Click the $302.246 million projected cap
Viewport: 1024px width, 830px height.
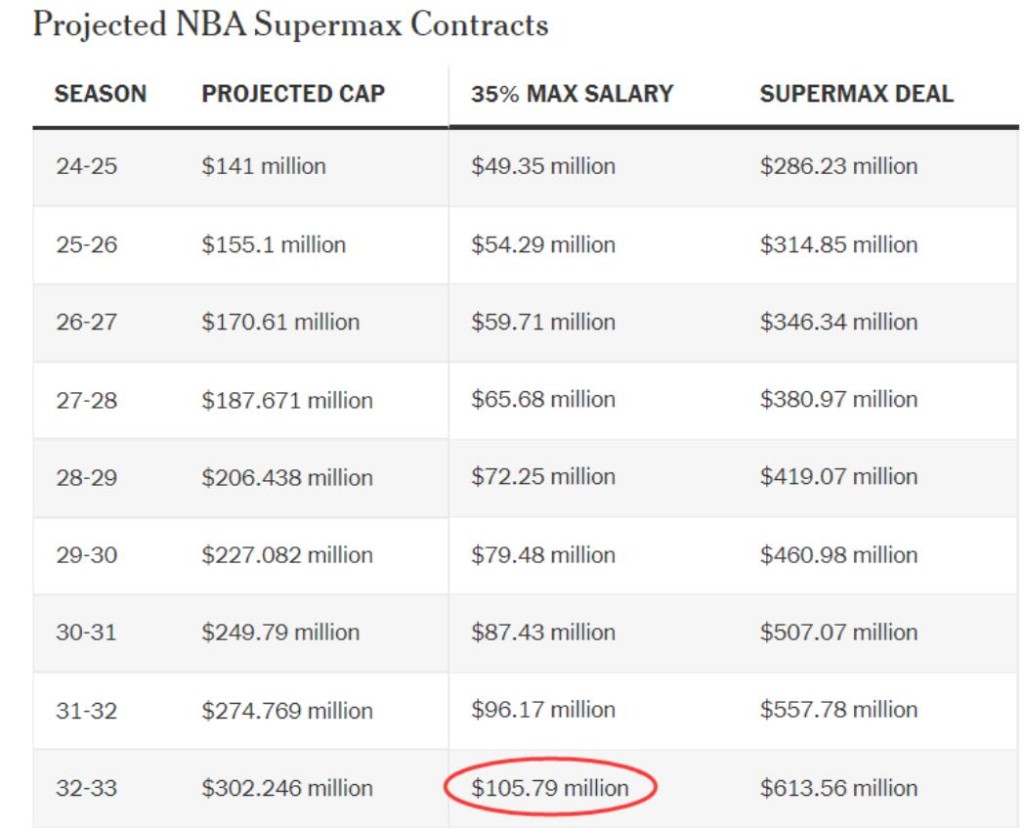point(287,788)
